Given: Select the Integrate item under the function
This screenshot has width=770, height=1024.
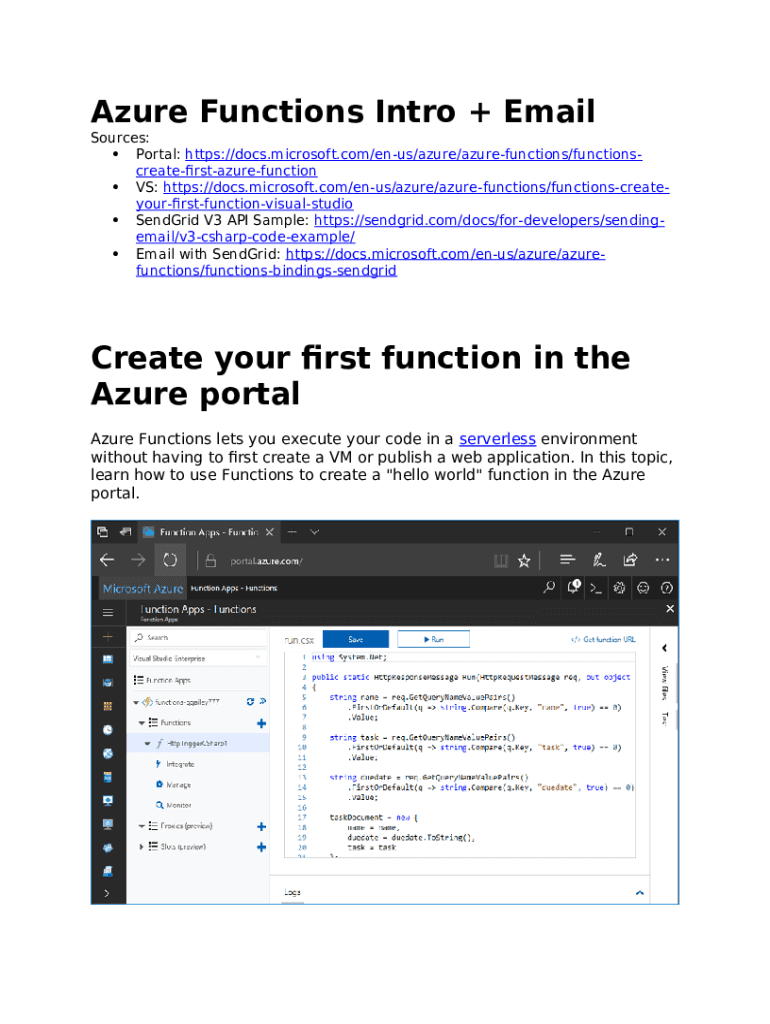Looking at the screenshot, I should click(179, 764).
